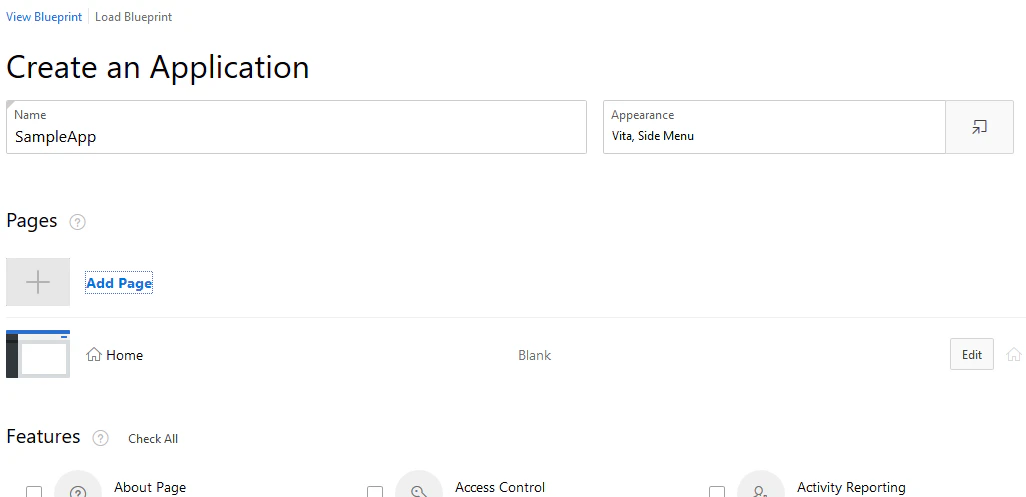Click the house icon beside Home
This screenshot has width=1026, height=497.
pos(94,354)
